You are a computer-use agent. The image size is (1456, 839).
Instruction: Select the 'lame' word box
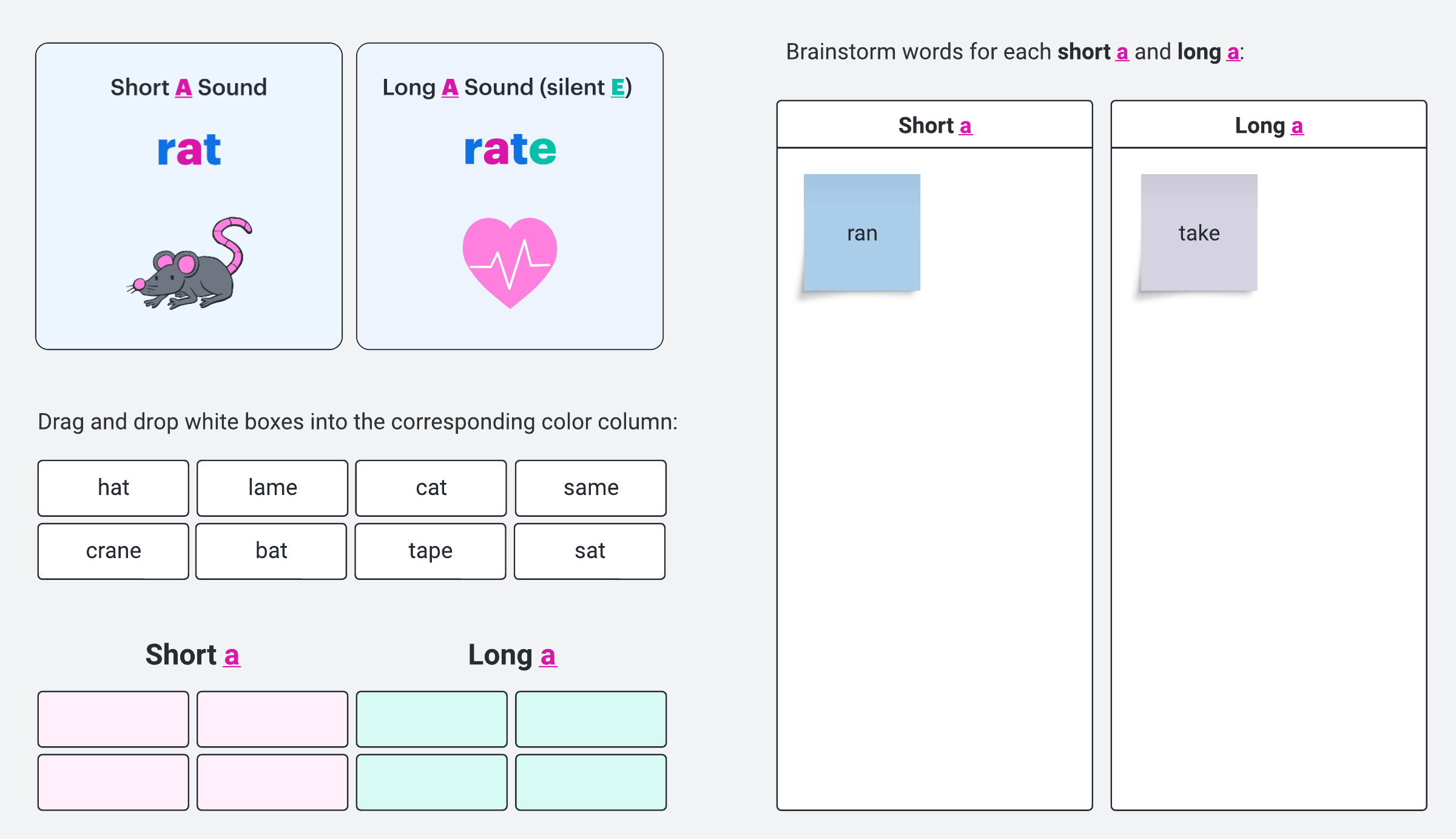click(272, 488)
